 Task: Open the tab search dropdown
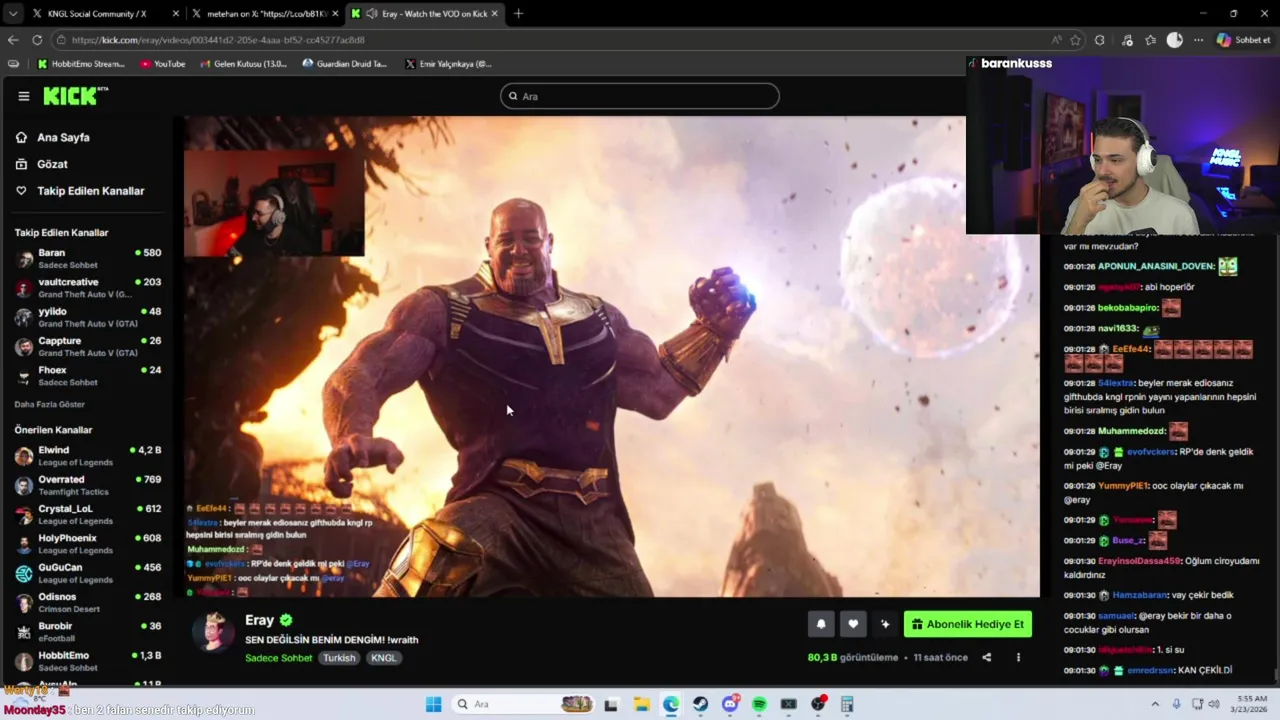[x=12, y=13]
